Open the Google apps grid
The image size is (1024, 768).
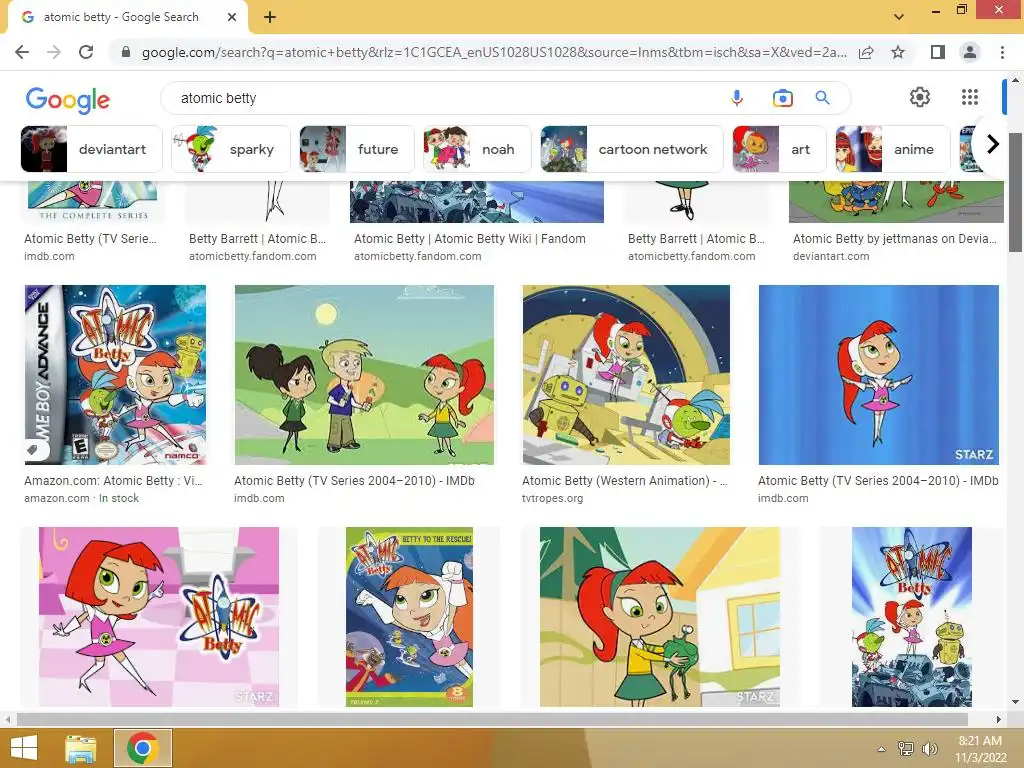coord(970,97)
